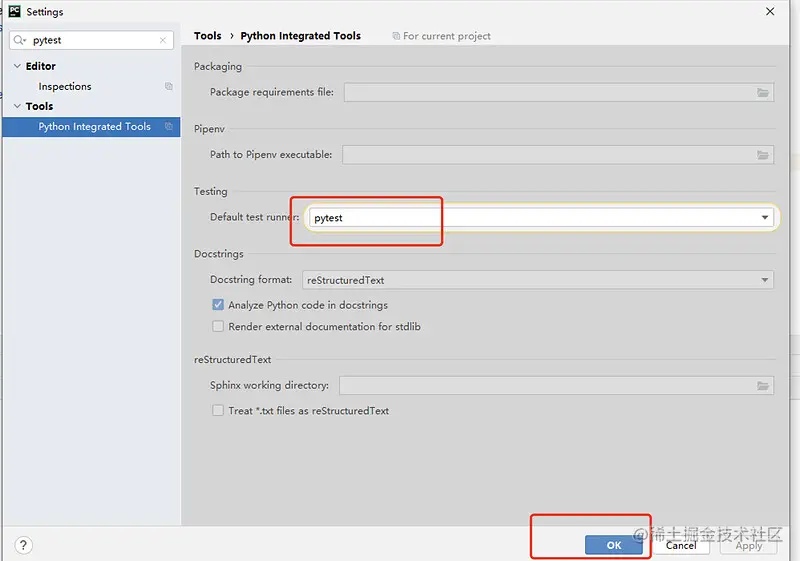800x561 pixels.
Task: Open the Default test runner dropdown
Action: pyautogui.click(x=764, y=218)
